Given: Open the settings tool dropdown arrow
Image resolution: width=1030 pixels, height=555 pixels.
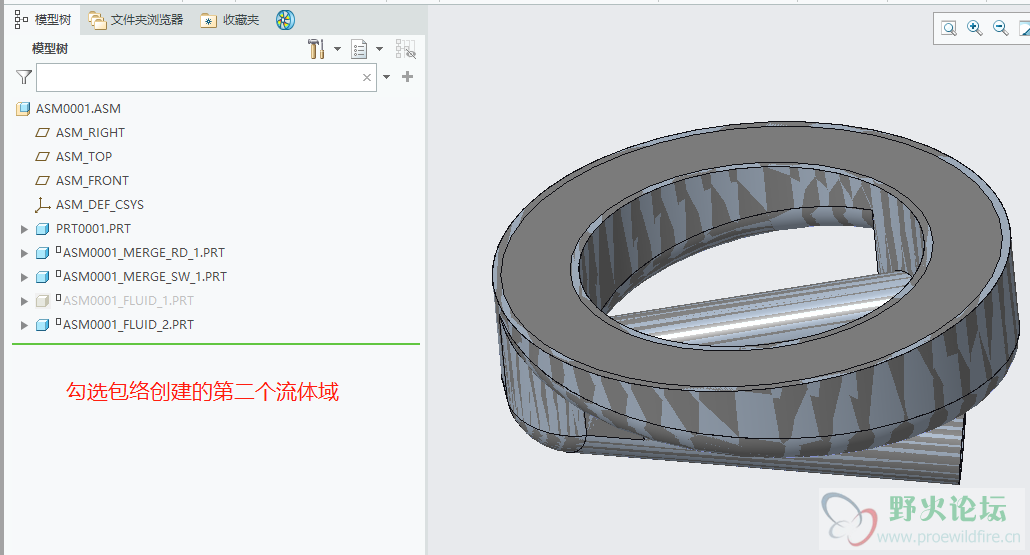Looking at the screenshot, I should point(337,49).
